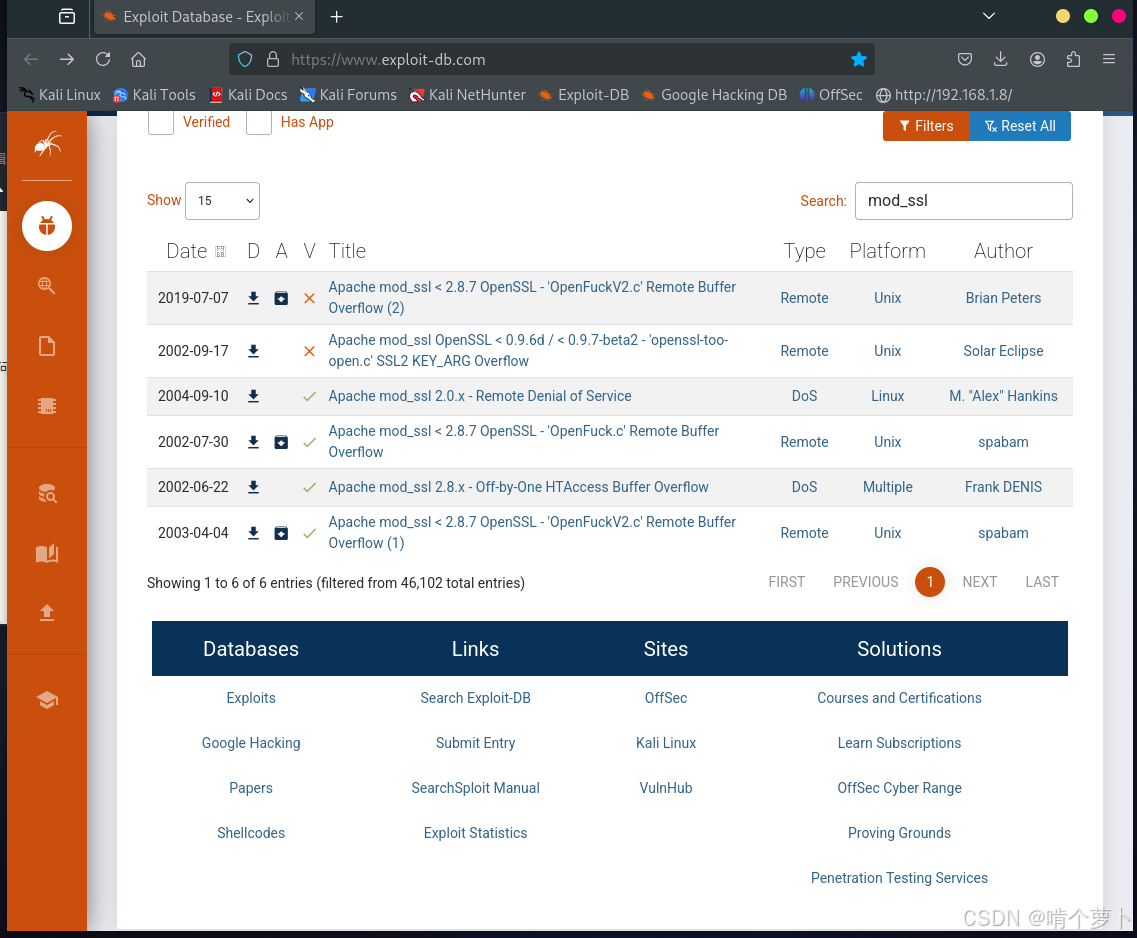This screenshot has height=938, width=1137.
Task: Click the site padlock security icon
Action: click(273, 59)
